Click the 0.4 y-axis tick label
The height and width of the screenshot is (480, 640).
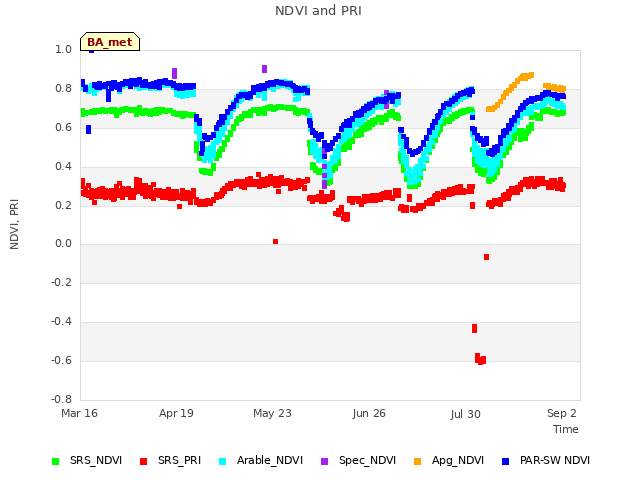[x=63, y=167]
